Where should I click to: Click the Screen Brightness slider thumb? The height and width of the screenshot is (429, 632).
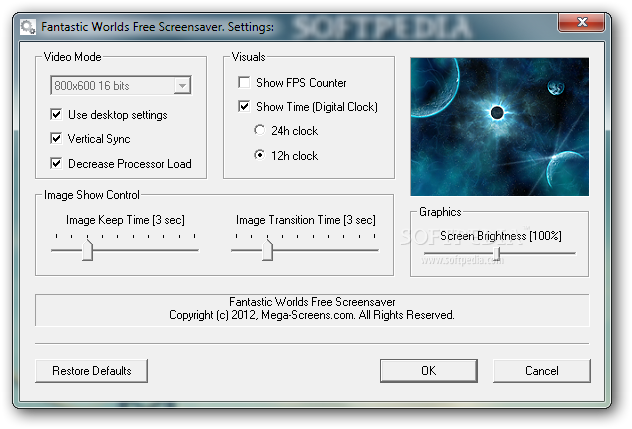click(497, 254)
